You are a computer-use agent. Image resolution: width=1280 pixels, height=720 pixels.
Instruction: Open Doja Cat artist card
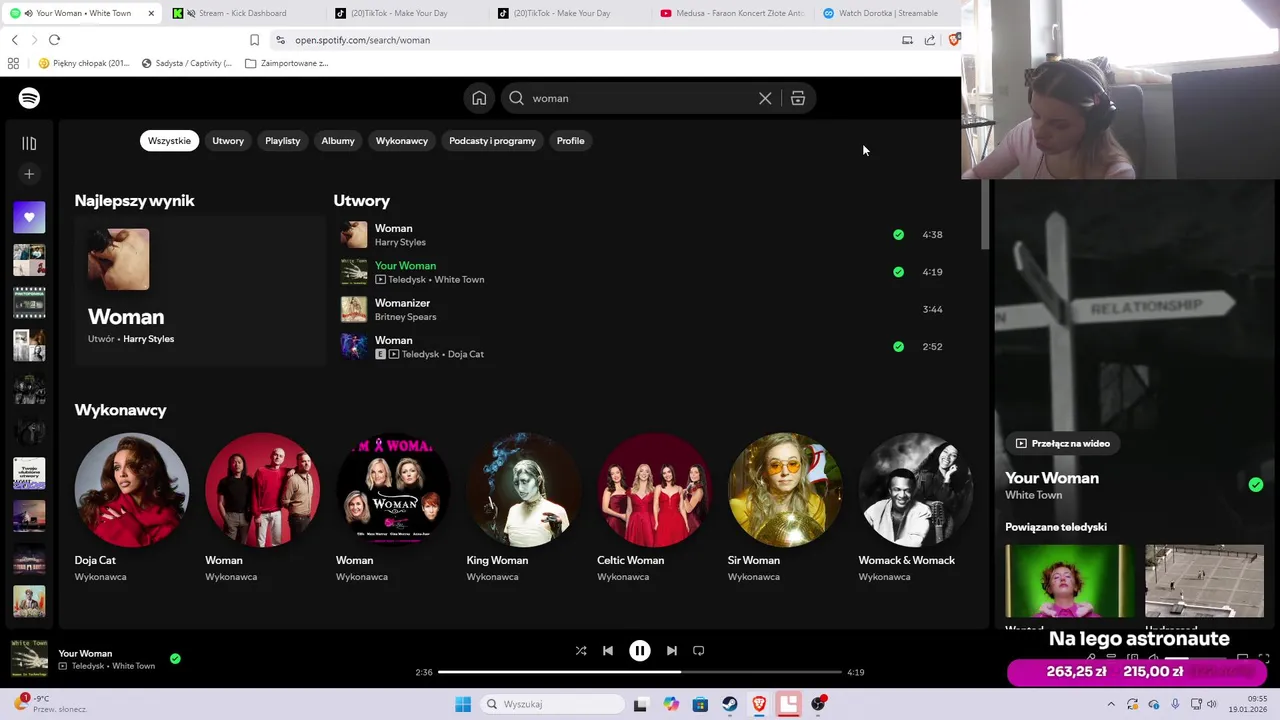click(132, 507)
